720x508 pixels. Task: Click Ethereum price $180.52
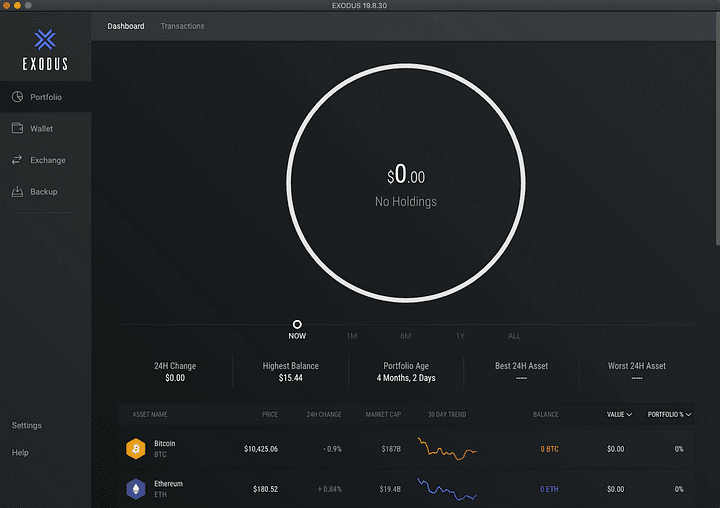tap(265, 489)
